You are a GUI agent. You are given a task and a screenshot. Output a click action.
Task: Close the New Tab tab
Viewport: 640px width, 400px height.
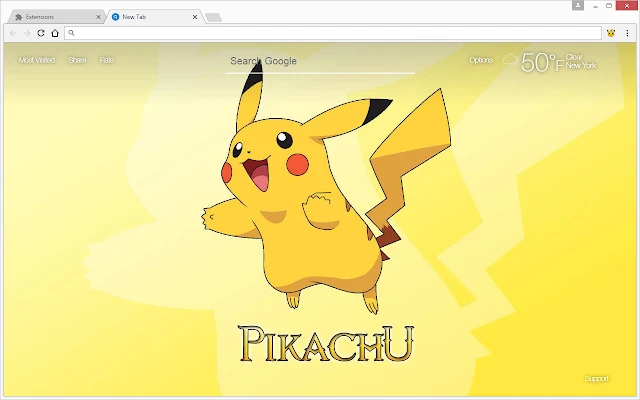click(x=195, y=17)
